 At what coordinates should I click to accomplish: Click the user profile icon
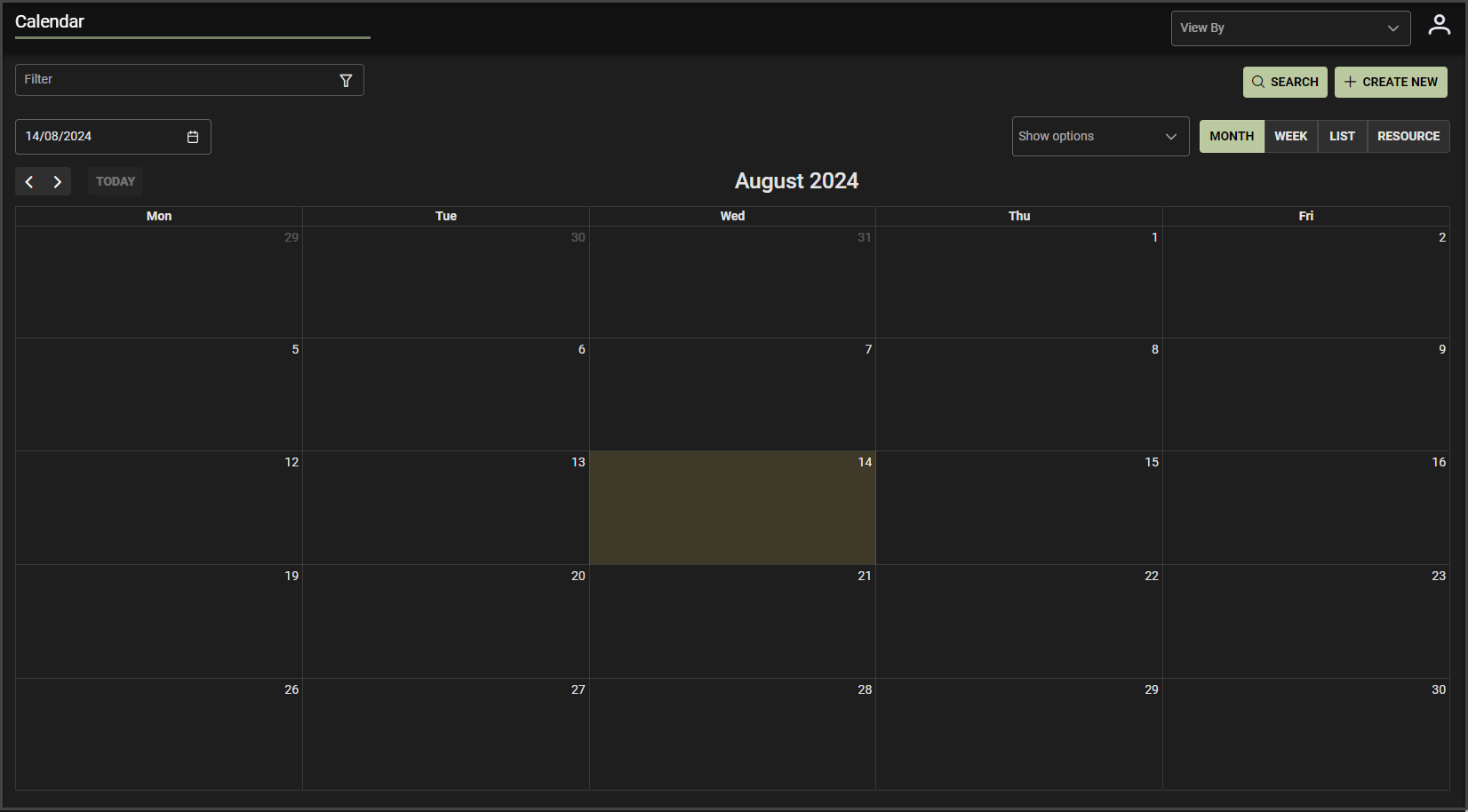pos(1439,26)
